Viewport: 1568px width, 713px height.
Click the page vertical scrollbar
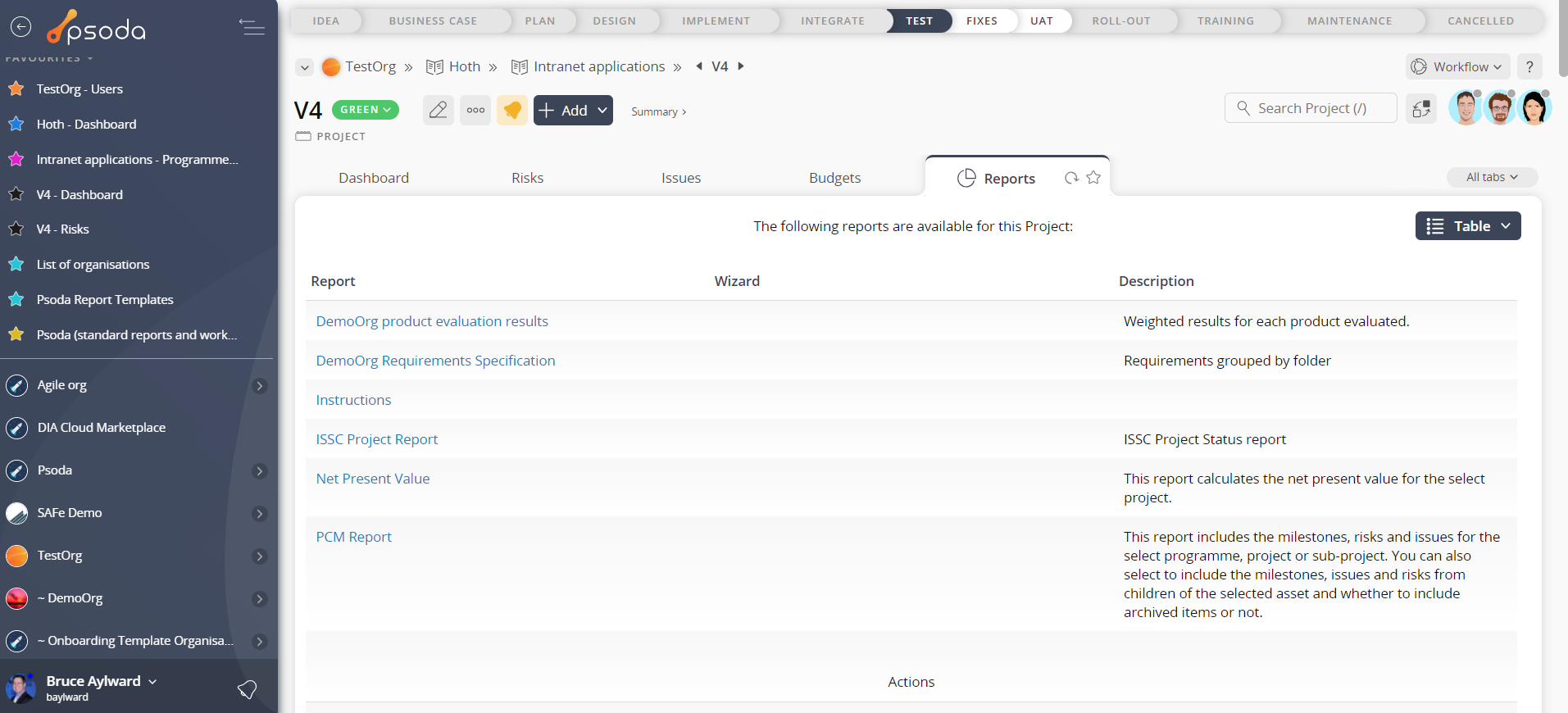click(1564, 39)
